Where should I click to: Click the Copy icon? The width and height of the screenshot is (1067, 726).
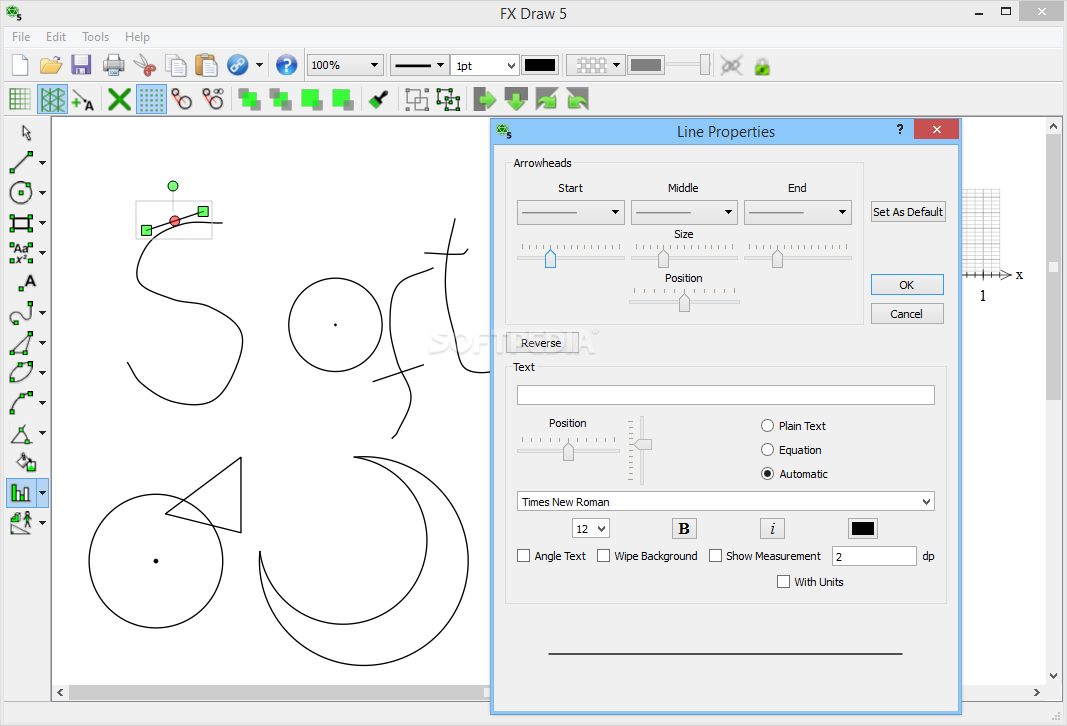[176, 65]
